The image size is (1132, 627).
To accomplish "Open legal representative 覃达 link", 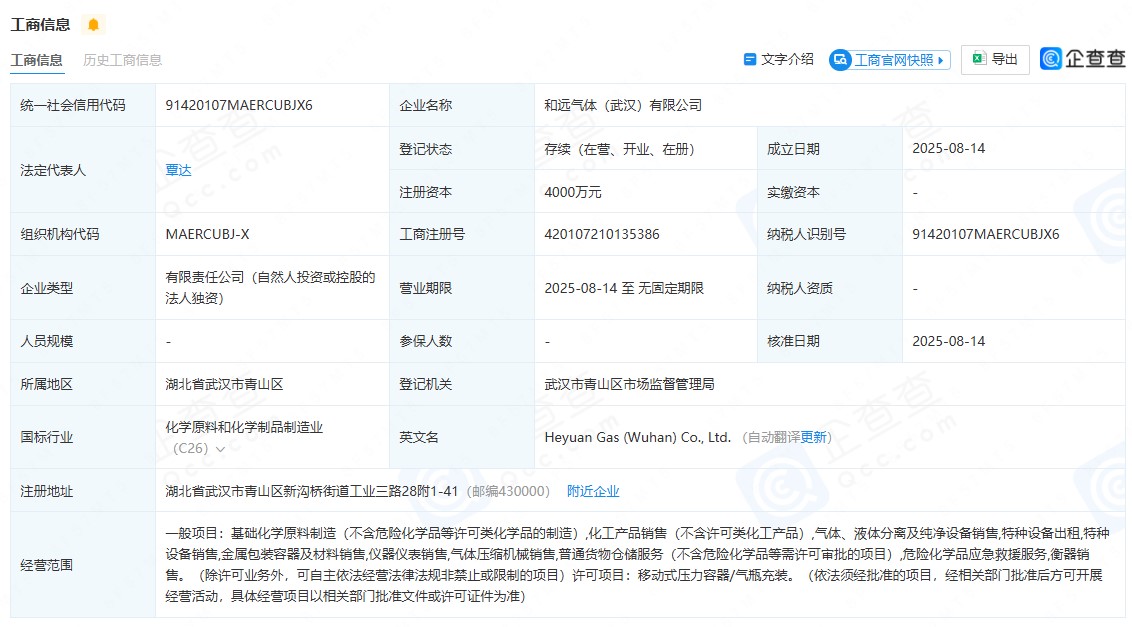I will [178, 170].
